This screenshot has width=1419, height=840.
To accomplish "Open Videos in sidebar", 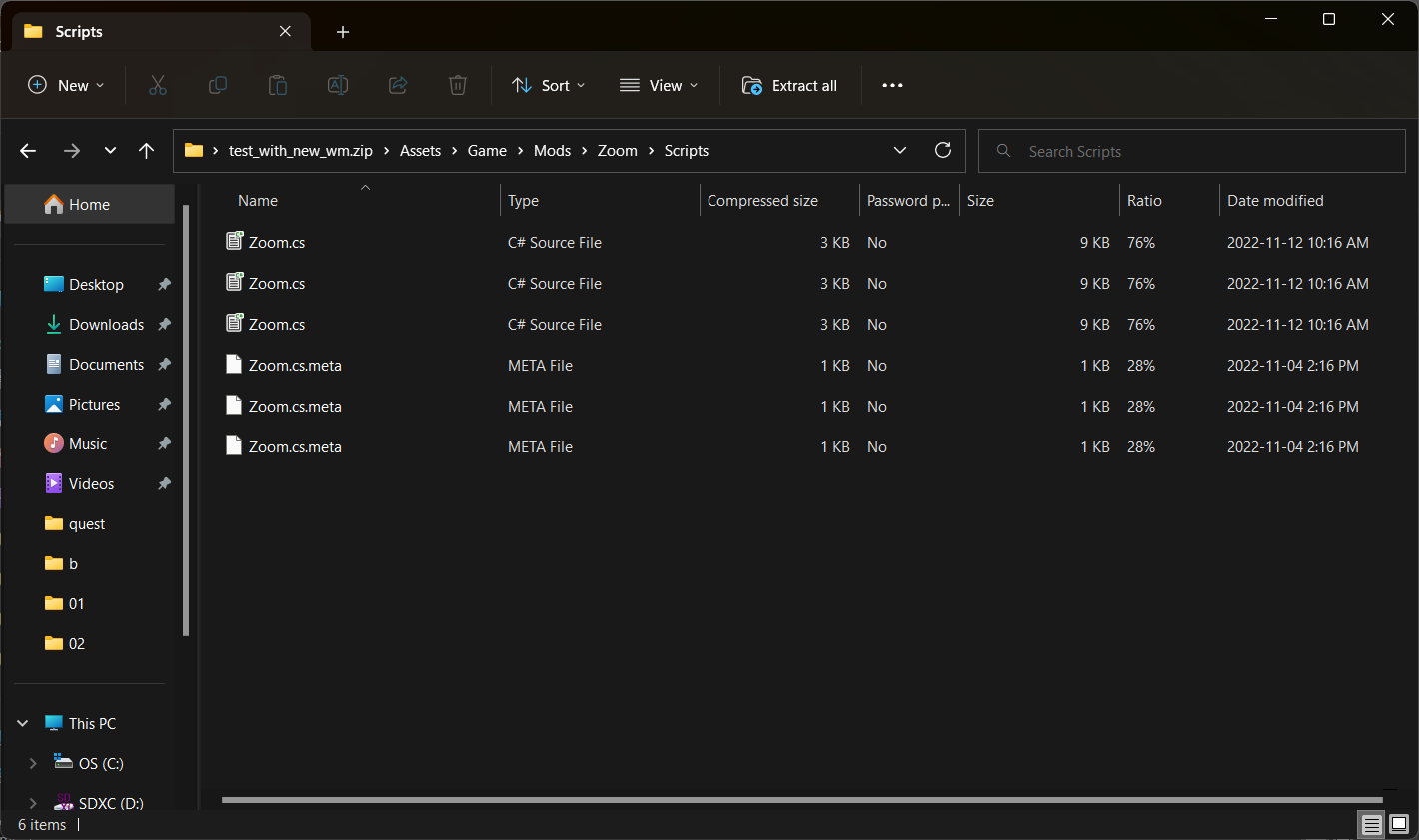I will (x=91, y=484).
